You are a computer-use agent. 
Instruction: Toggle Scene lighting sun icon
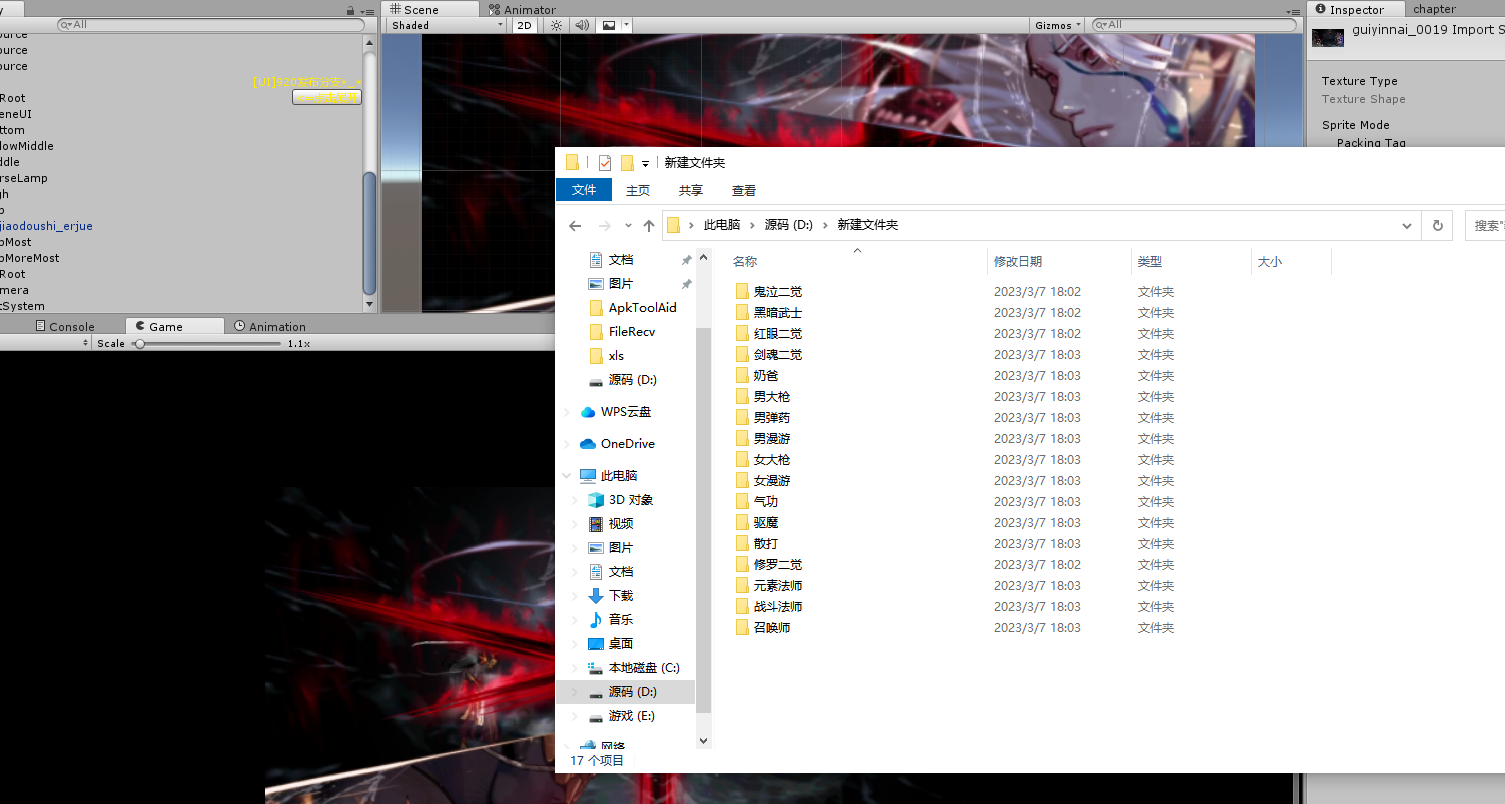[557, 26]
